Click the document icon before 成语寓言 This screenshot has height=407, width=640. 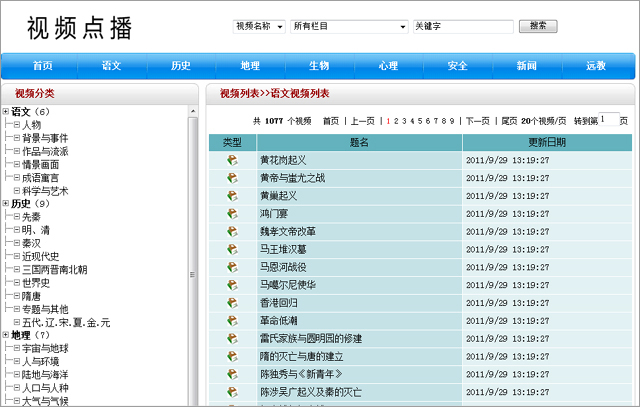pyautogui.click(x=16, y=177)
